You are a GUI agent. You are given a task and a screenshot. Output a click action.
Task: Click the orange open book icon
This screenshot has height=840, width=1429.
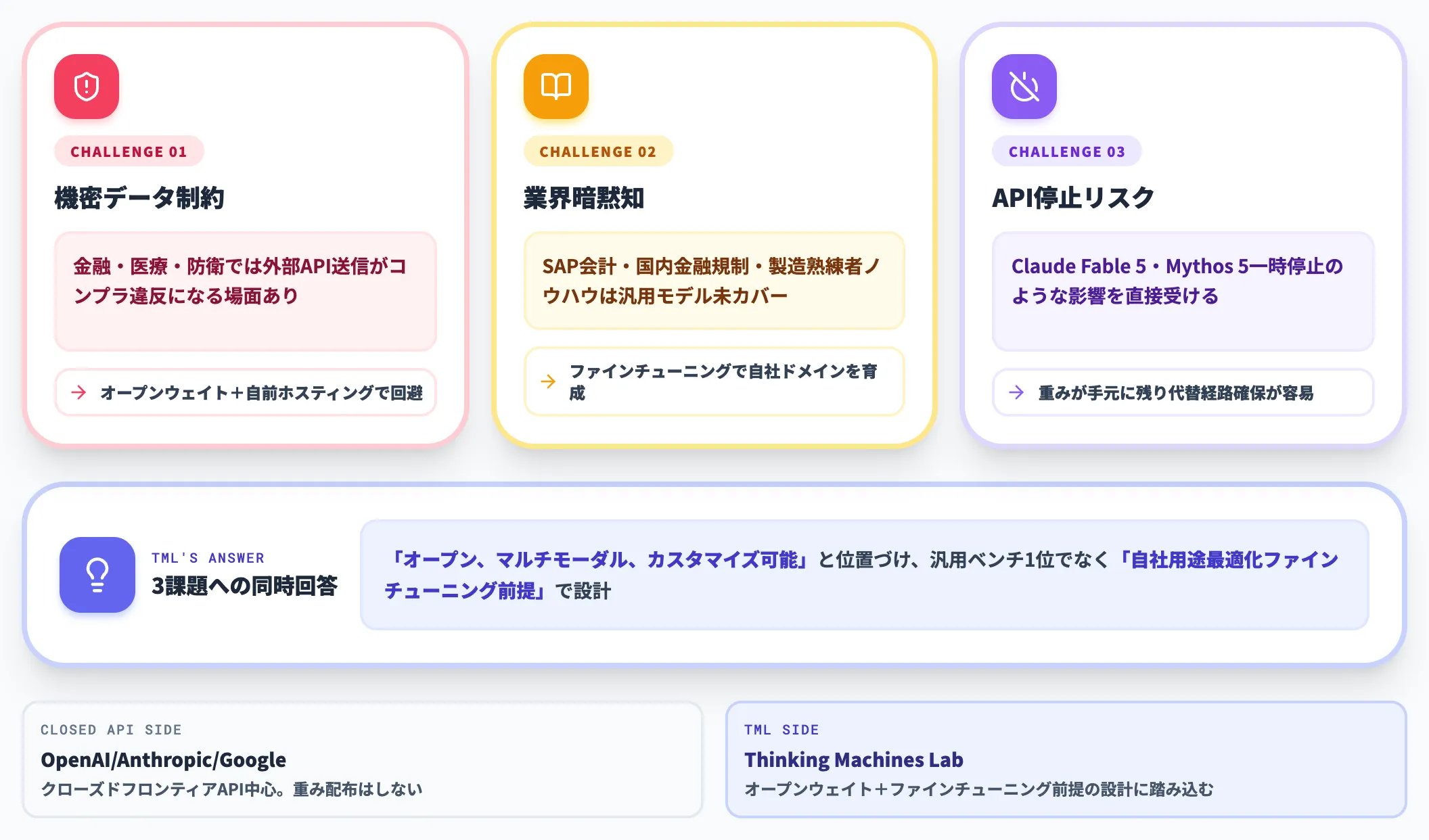[556, 87]
